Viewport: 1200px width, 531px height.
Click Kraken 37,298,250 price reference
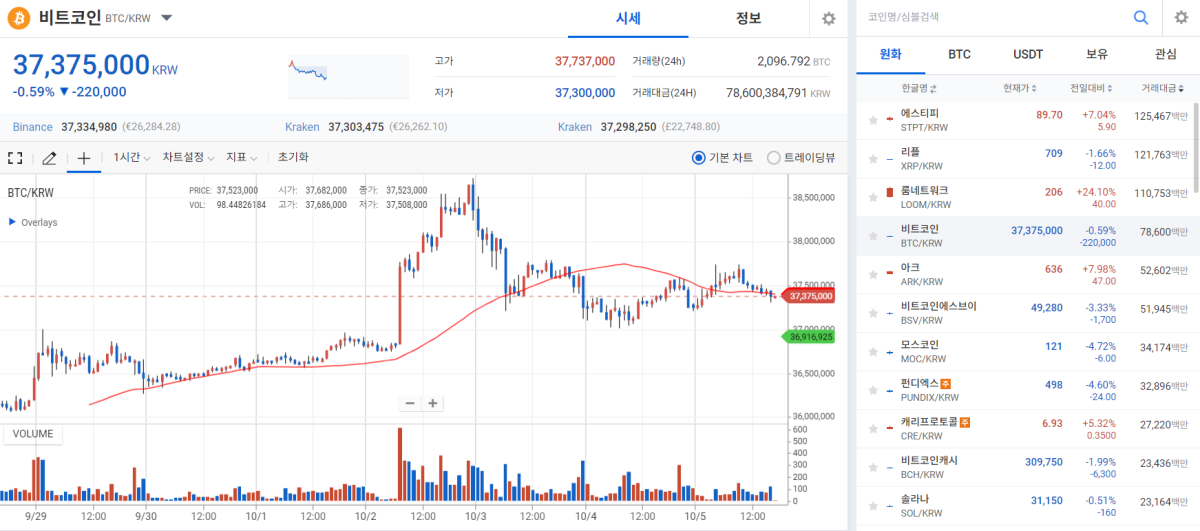tap(639, 127)
